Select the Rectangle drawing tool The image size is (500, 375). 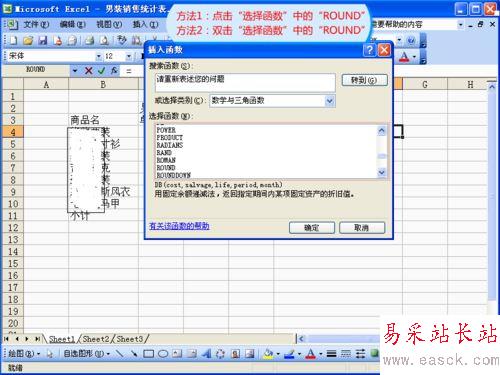148,354
